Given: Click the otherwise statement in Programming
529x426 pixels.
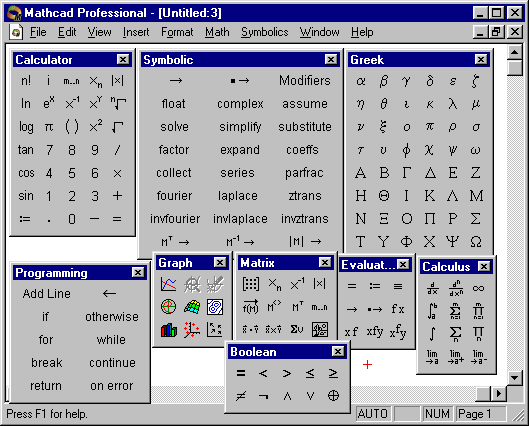Looking at the screenshot, I should pos(112,317).
